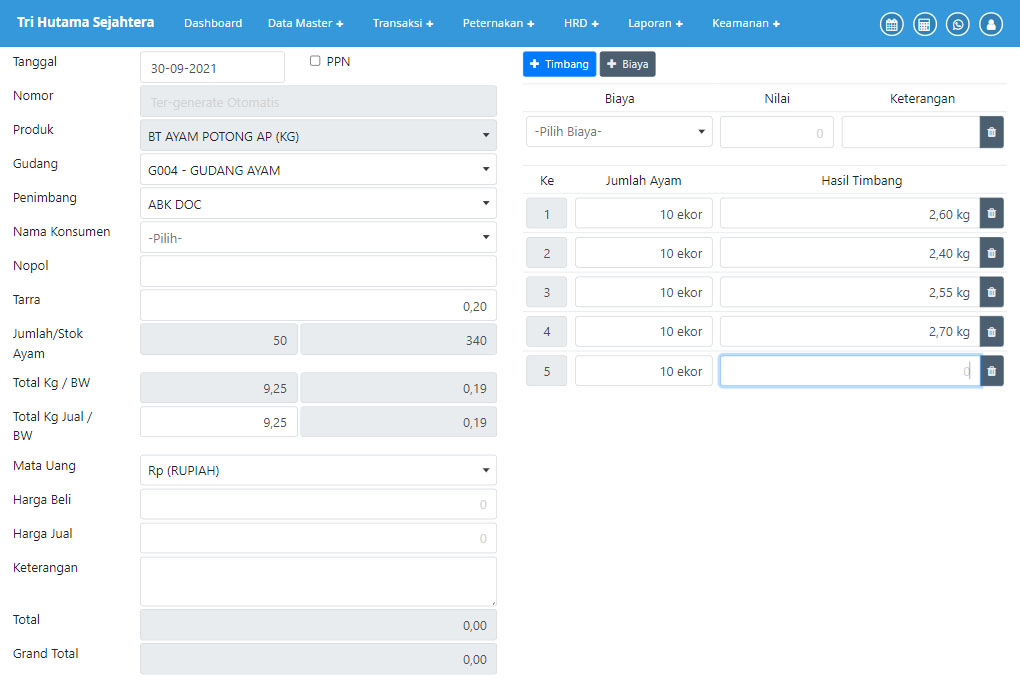This screenshot has height=680, width=1020.
Task: Click Jumlah Ayam field in row 3
Action: (x=643, y=292)
